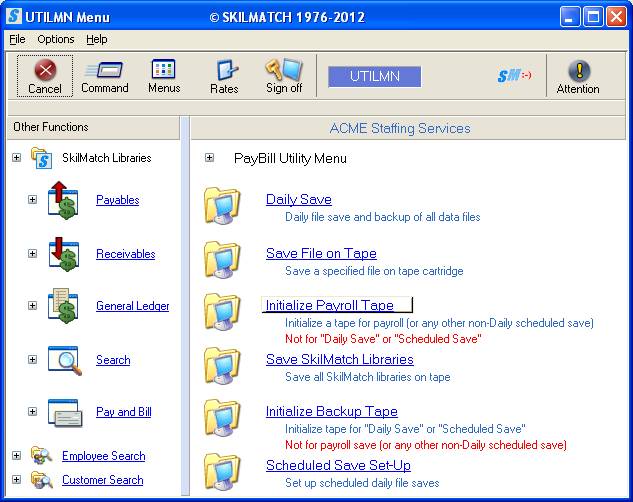Image resolution: width=633 pixels, height=502 pixels.
Task: Maximize the UTILMN Menu window
Action: pyautogui.click(x=593, y=17)
